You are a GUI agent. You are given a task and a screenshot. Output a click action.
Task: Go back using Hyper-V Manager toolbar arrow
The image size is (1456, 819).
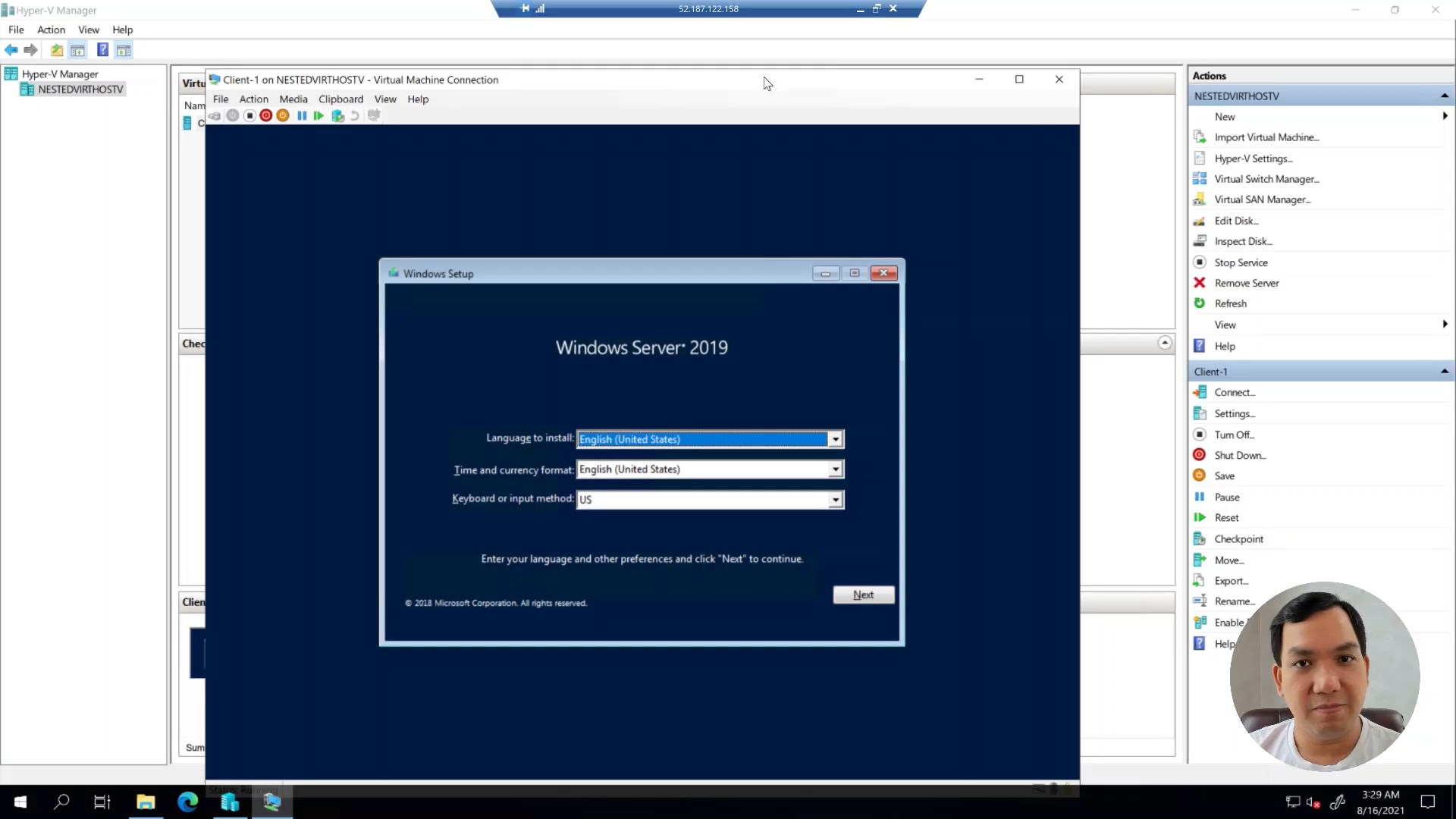click(11, 50)
